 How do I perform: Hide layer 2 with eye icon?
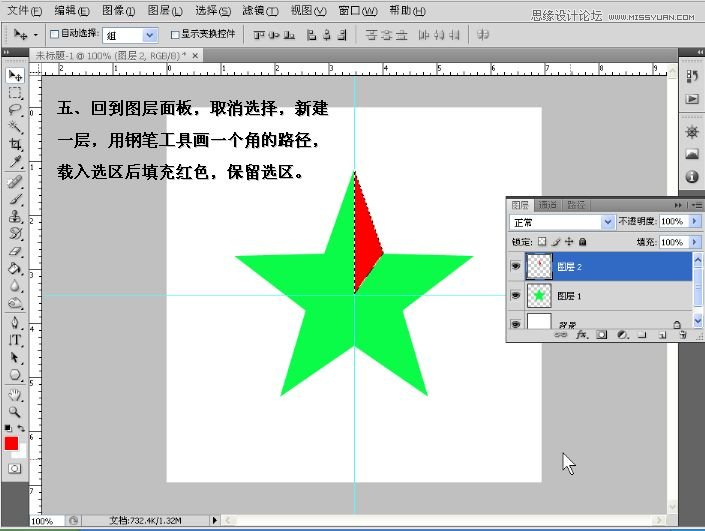pos(516,266)
